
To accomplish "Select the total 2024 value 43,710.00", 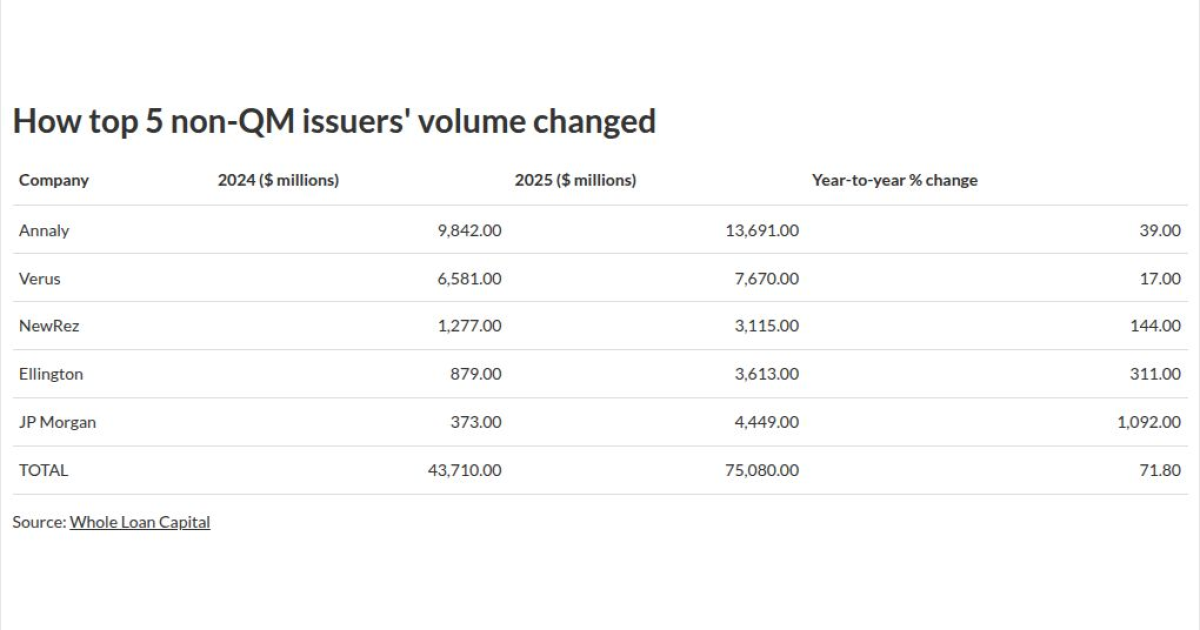I will (465, 470).
